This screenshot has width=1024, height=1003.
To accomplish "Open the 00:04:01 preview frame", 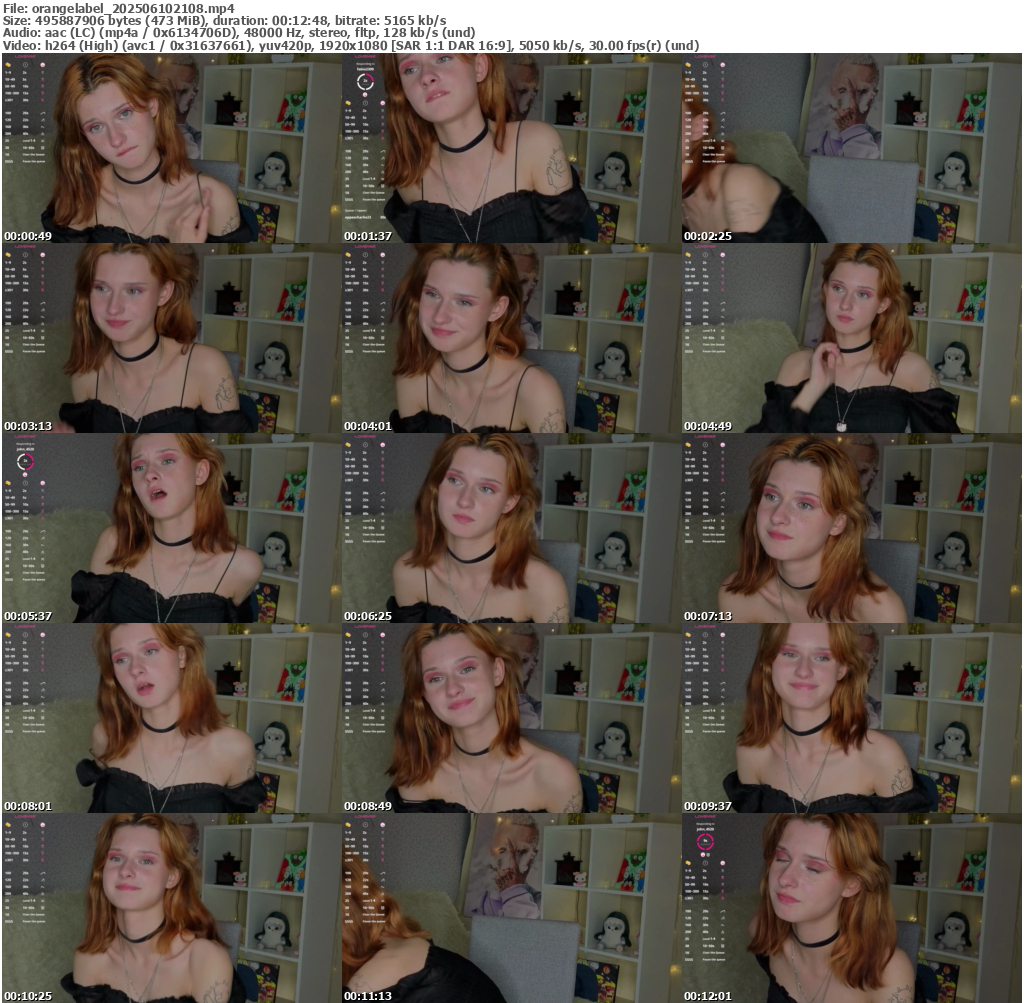I will click(511, 338).
